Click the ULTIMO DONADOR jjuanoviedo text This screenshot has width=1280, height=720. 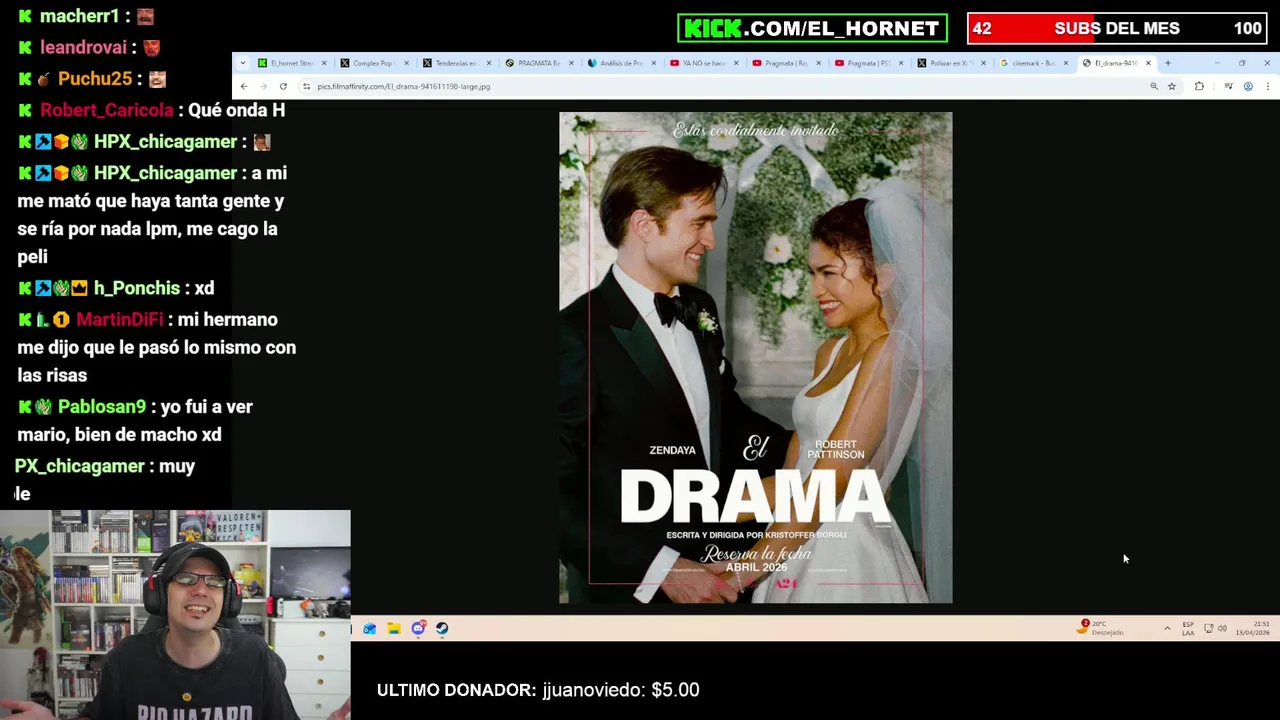[x=538, y=690]
